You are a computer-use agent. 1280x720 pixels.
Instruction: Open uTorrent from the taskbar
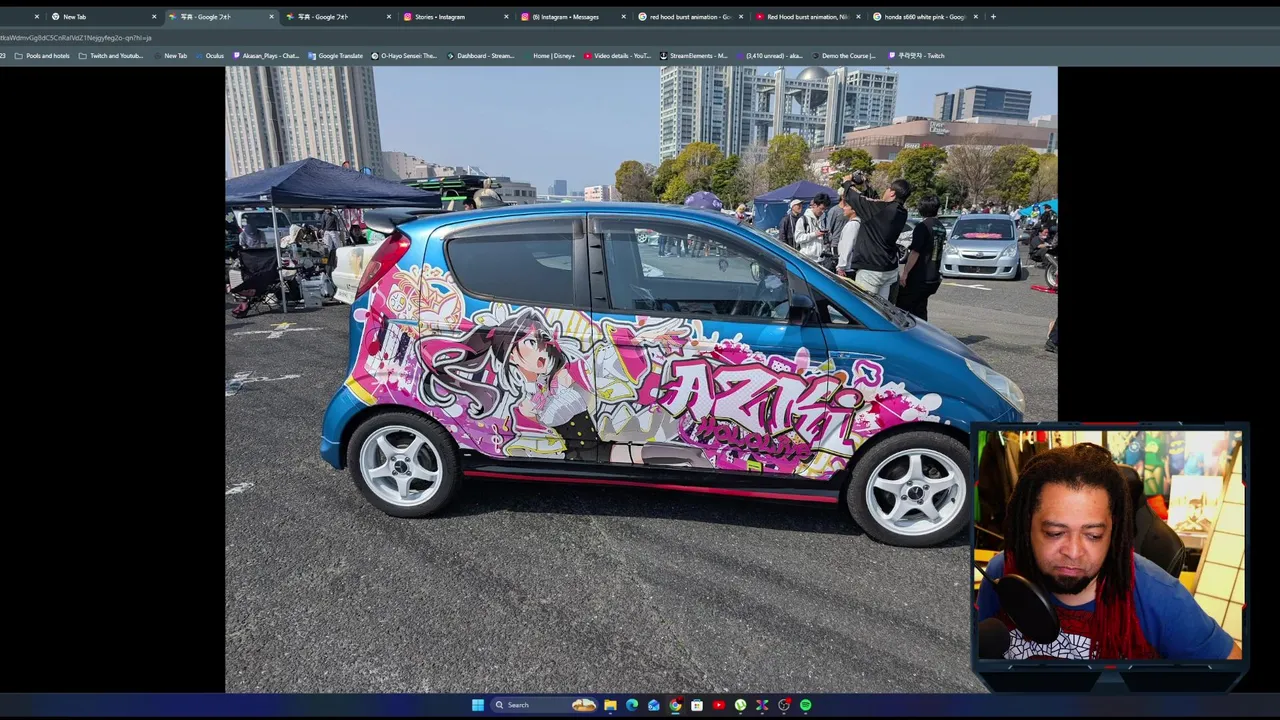(740, 705)
